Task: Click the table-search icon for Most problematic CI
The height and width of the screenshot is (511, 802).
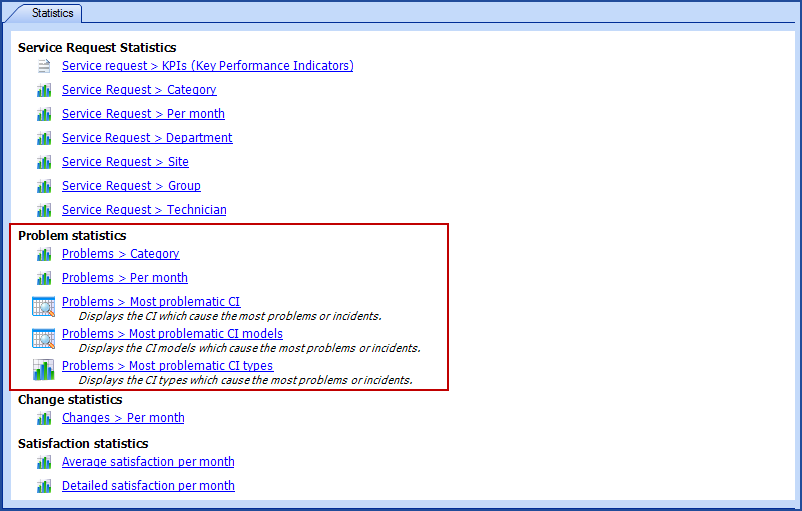Action: tap(43, 306)
